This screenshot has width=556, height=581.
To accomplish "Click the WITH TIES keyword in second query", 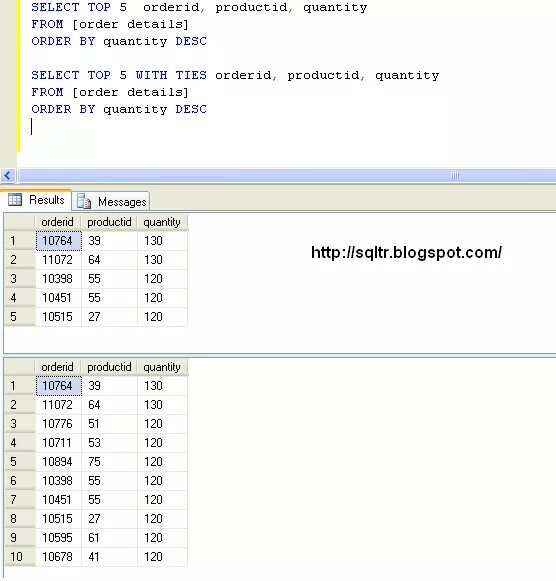I will pyautogui.click(x=171, y=75).
